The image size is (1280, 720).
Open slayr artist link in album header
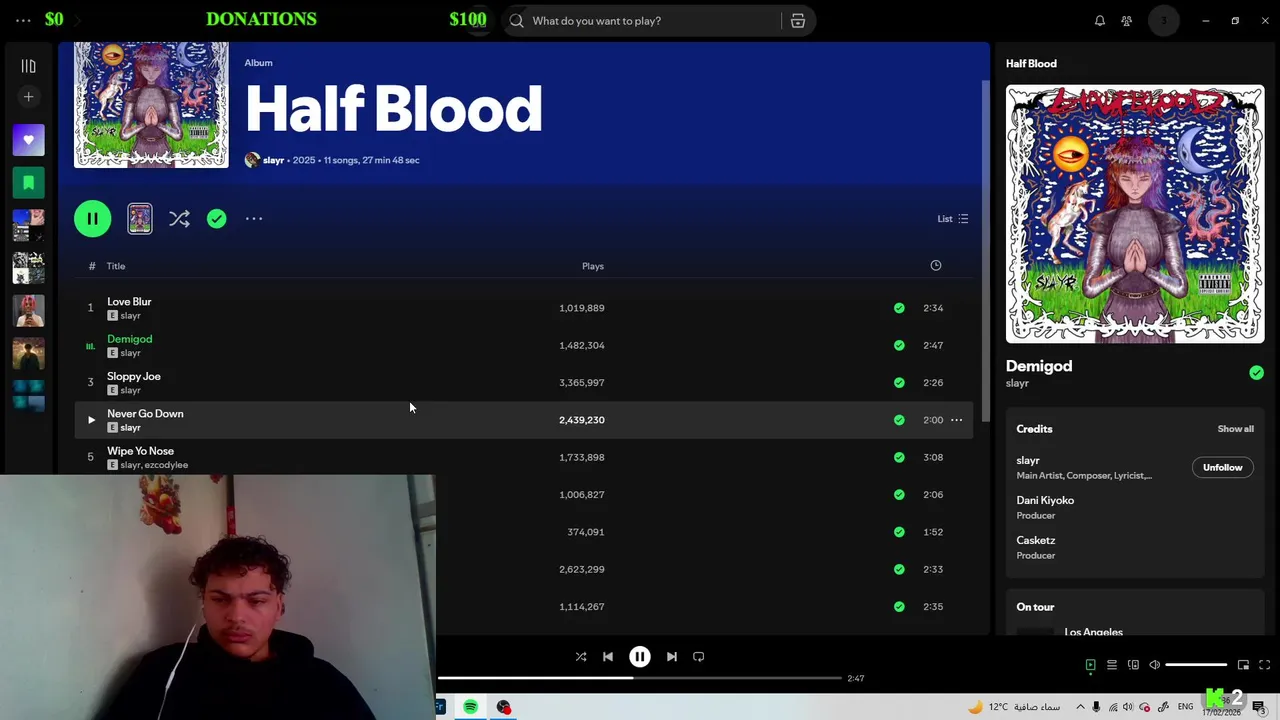(273, 160)
